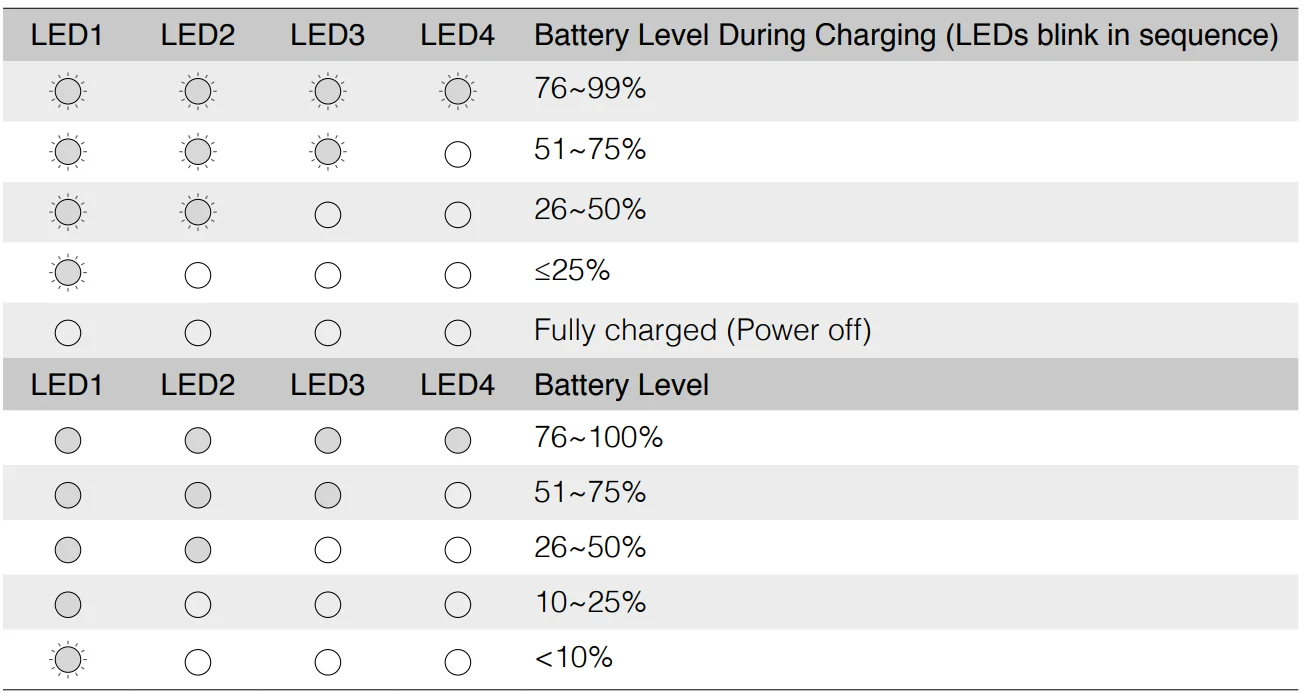Click the unlit LED4 circle in the 51~75% charging row
Screen dimensions: 1312x694
pos(457,154)
